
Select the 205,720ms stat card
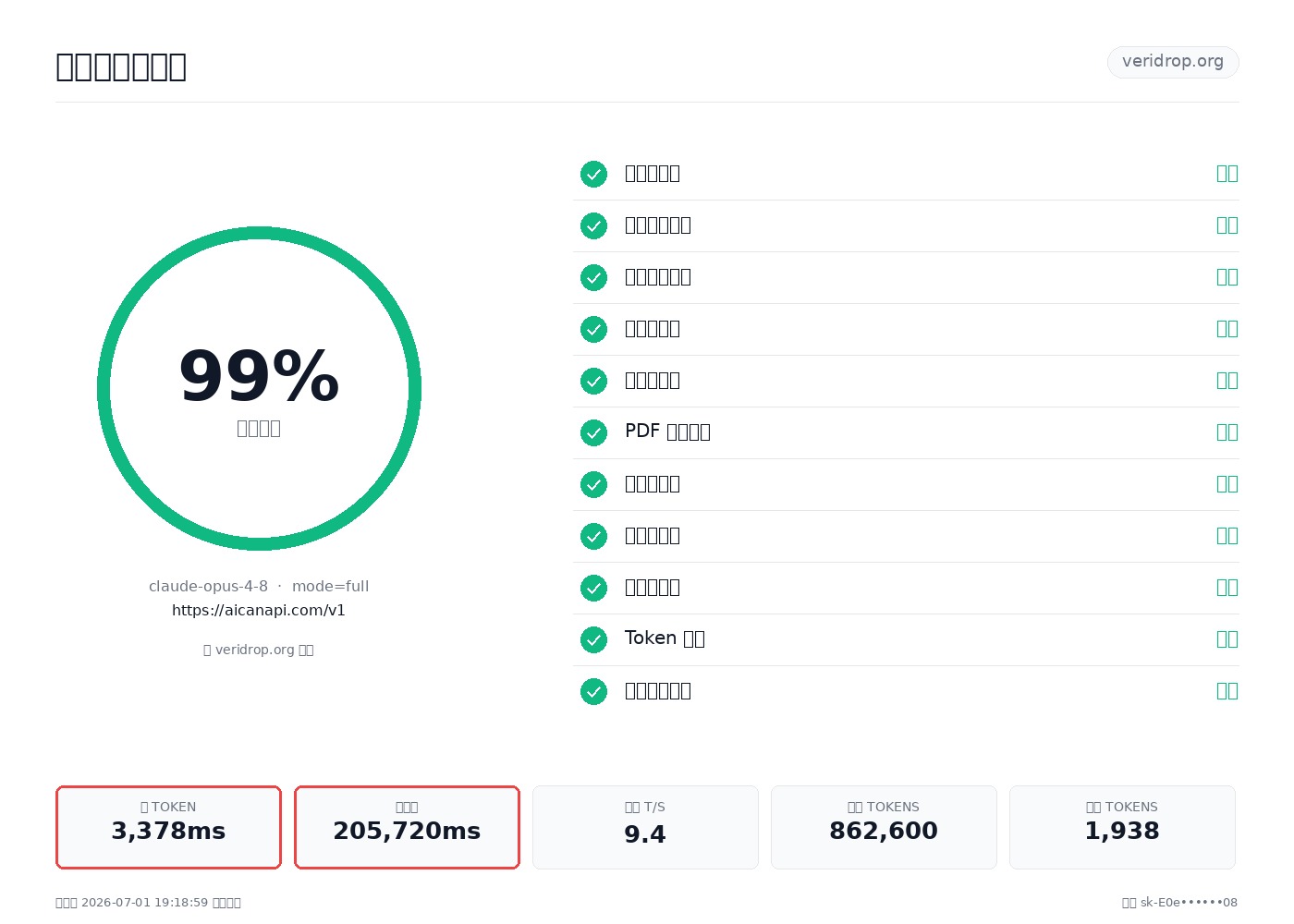(407, 828)
